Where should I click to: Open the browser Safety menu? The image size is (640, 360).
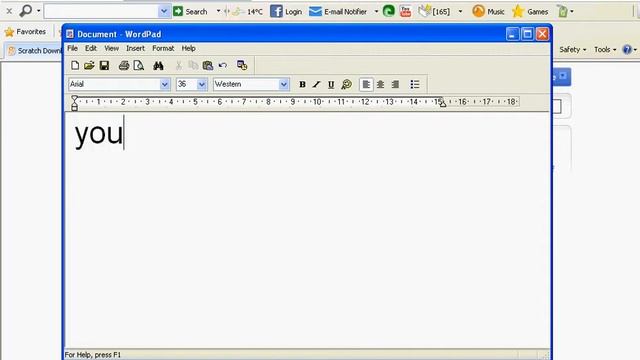coord(573,49)
